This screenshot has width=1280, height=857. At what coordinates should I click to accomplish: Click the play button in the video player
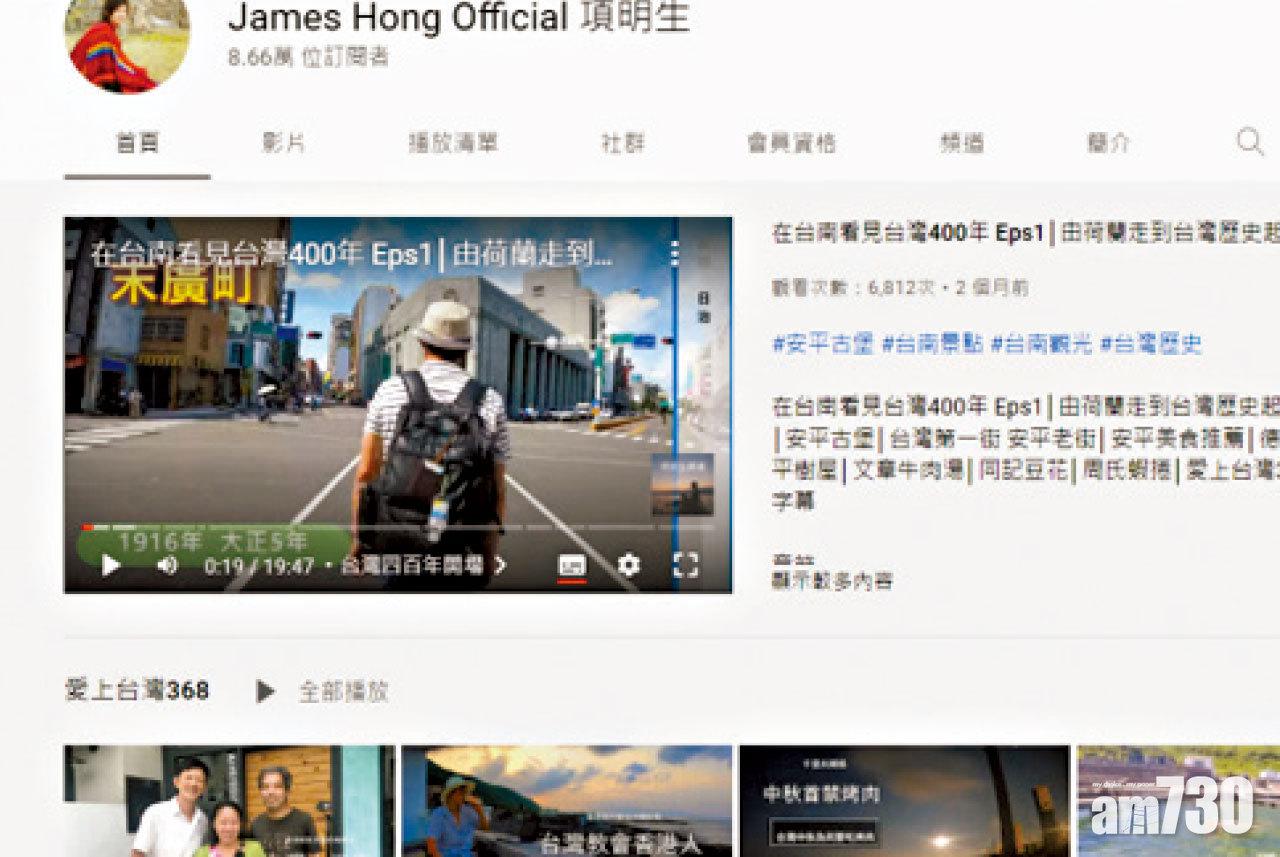click(x=110, y=566)
